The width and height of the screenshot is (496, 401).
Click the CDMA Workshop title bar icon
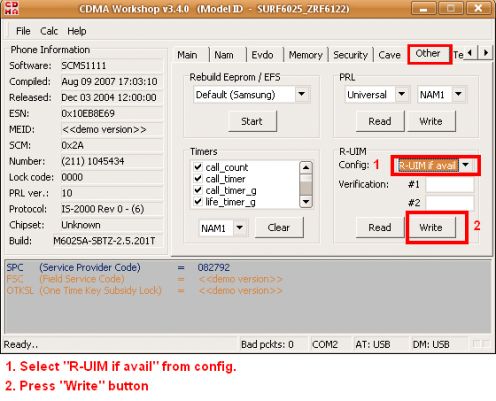pos(11,8)
